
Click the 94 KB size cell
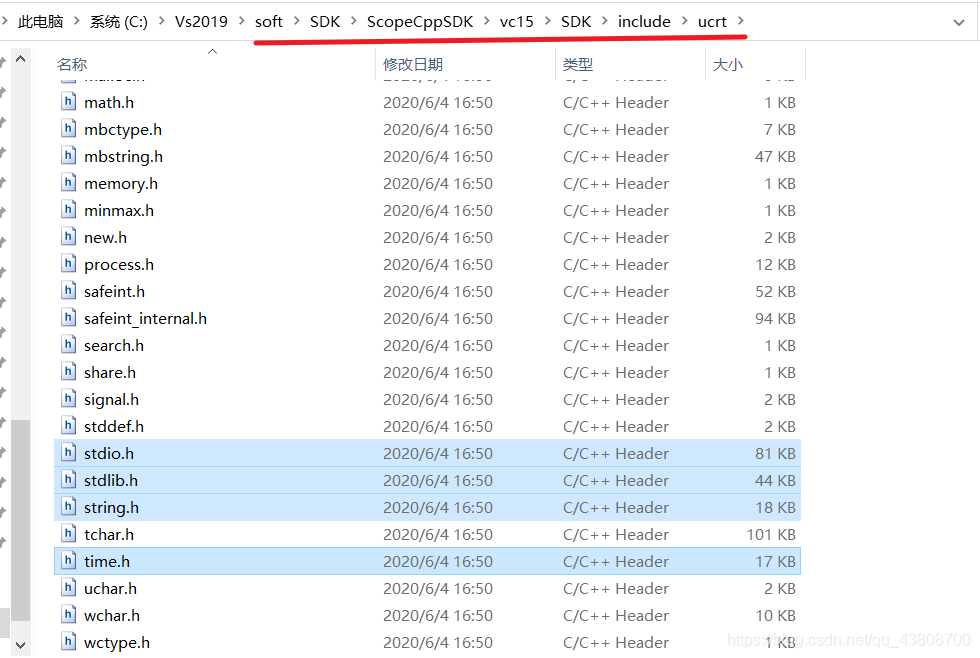(x=775, y=318)
